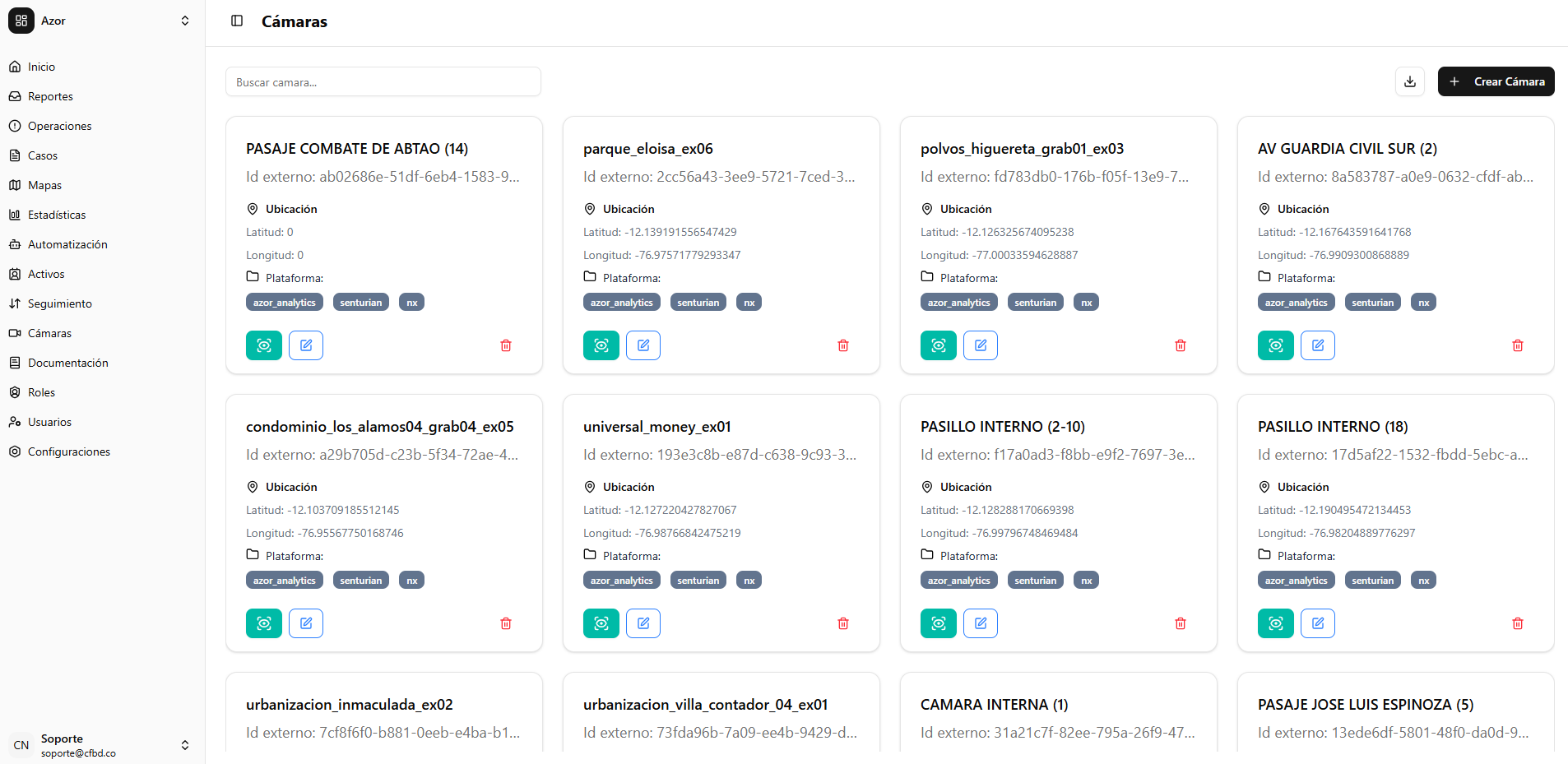This screenshot has width=1568, height=764.
Task: Delete camera PASILLO INTERNO (18)
Action: (1518, 623)
